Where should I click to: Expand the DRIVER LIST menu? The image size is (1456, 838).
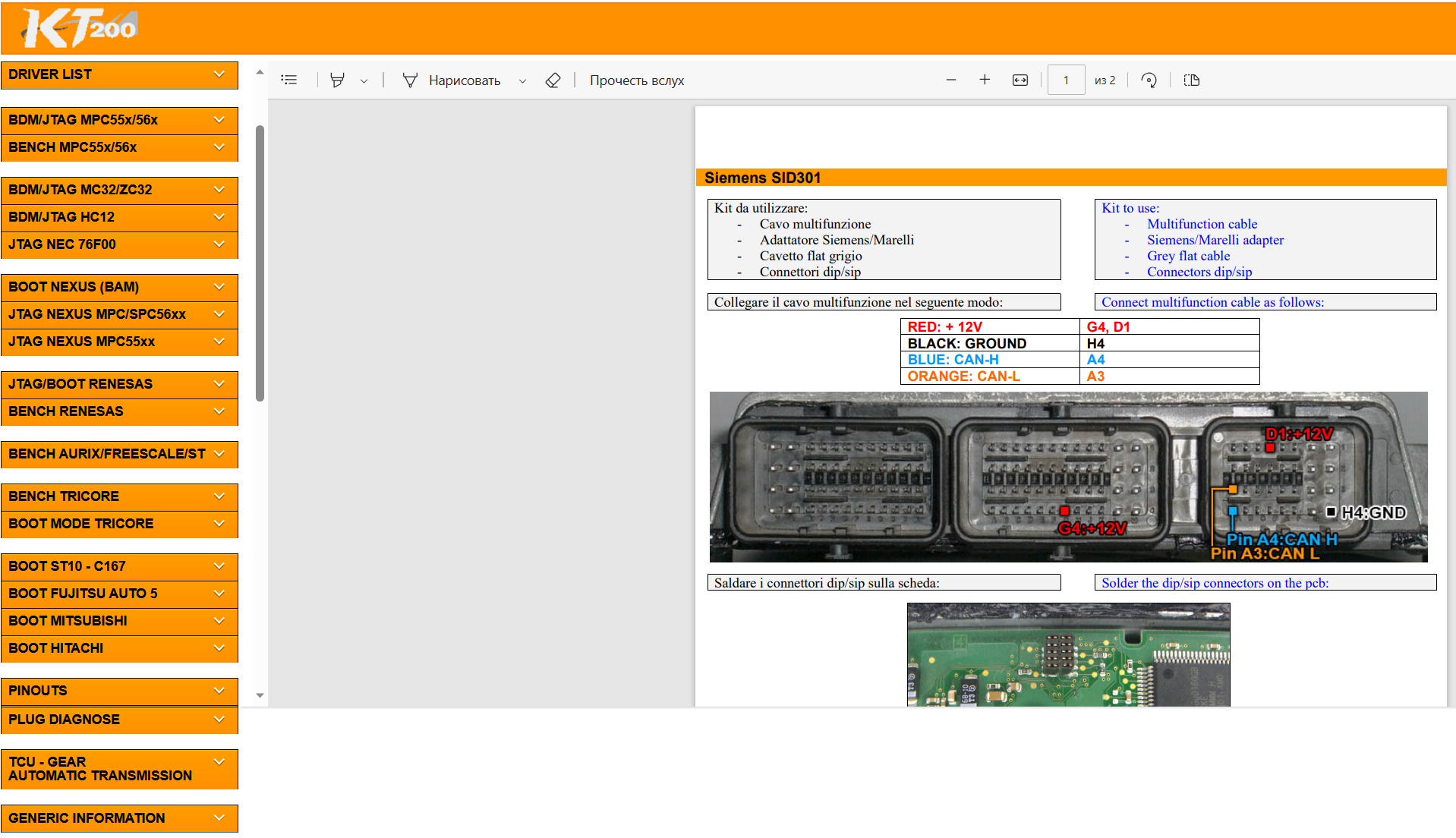[119, 74]
